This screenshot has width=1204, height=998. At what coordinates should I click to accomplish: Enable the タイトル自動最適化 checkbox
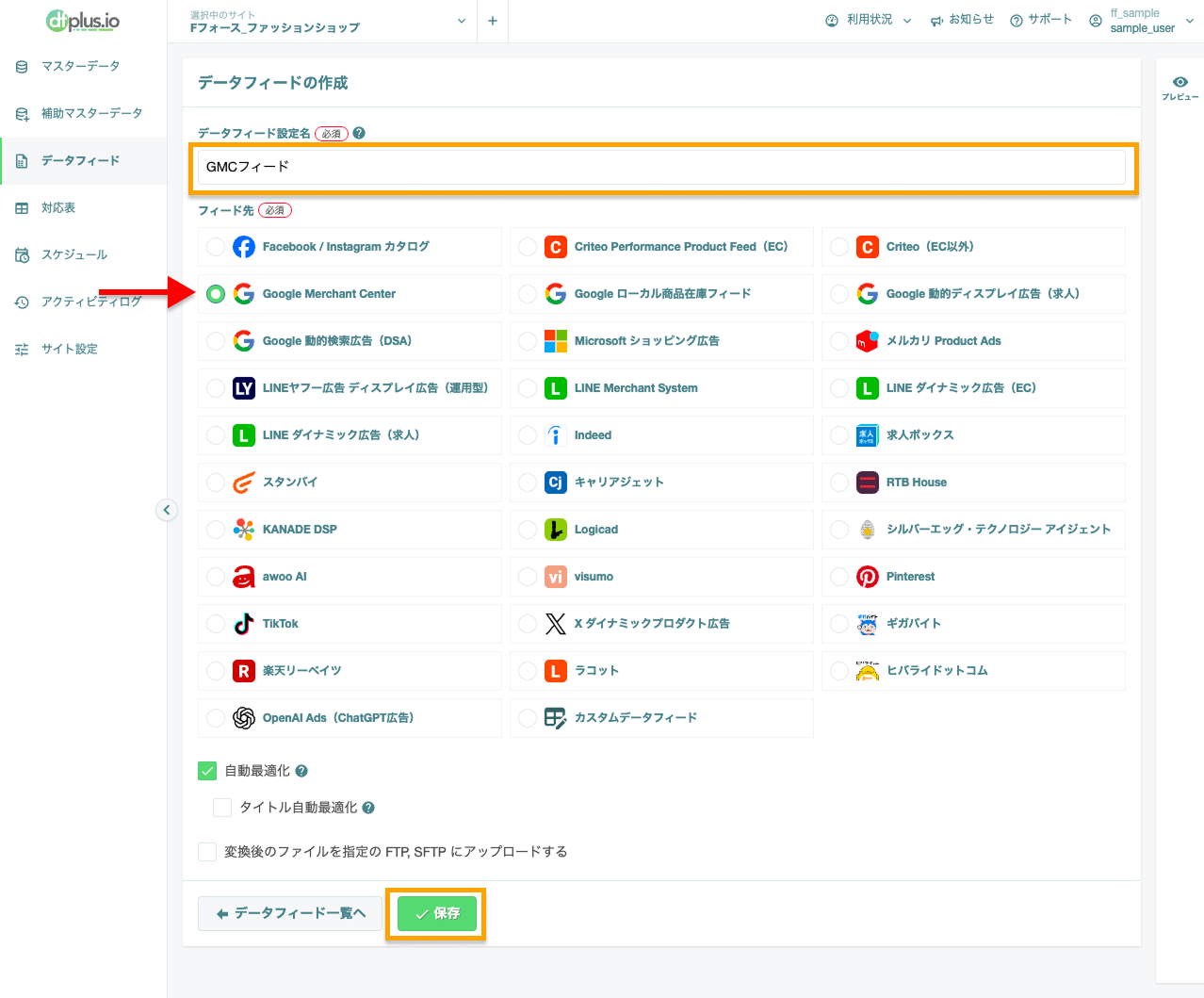click(222, 808)
